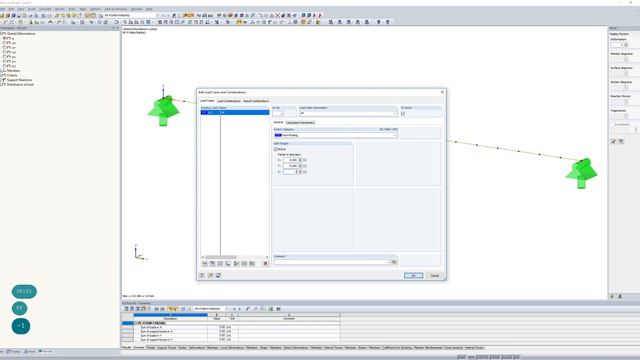
Task: Expand the Members node in navigator
Action: (2, 71)
